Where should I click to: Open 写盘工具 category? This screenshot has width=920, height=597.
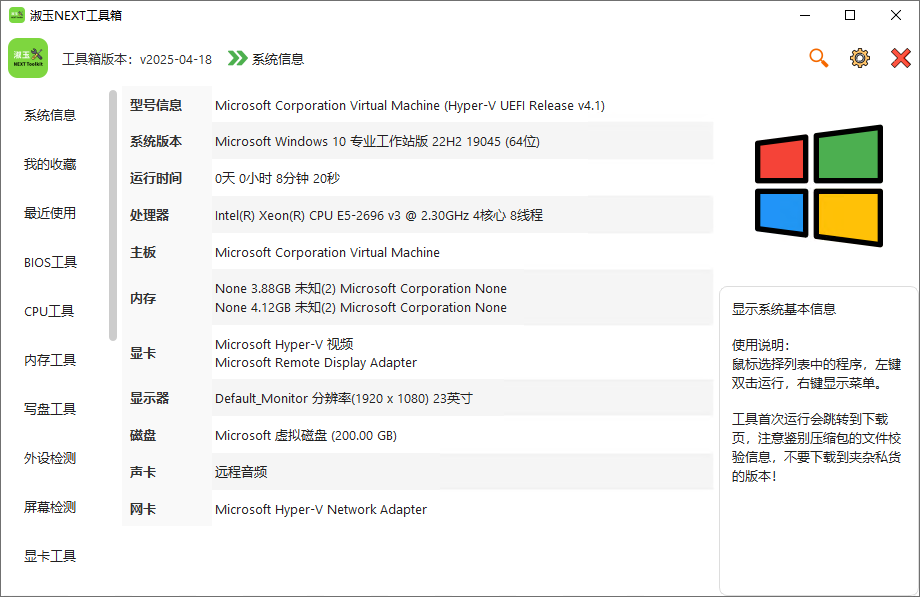coord(50,409)
